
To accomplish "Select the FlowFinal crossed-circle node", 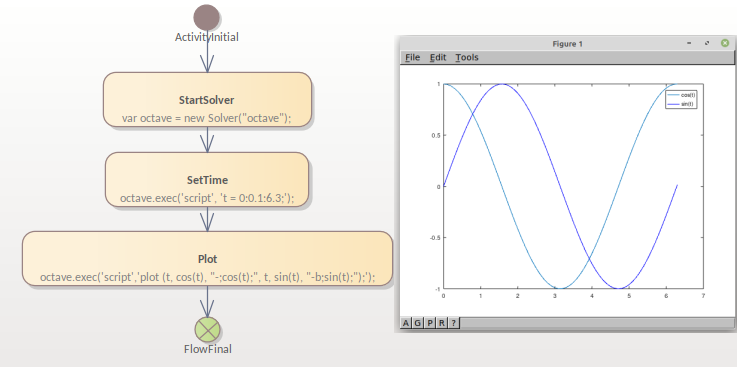I will pos(207,329).
